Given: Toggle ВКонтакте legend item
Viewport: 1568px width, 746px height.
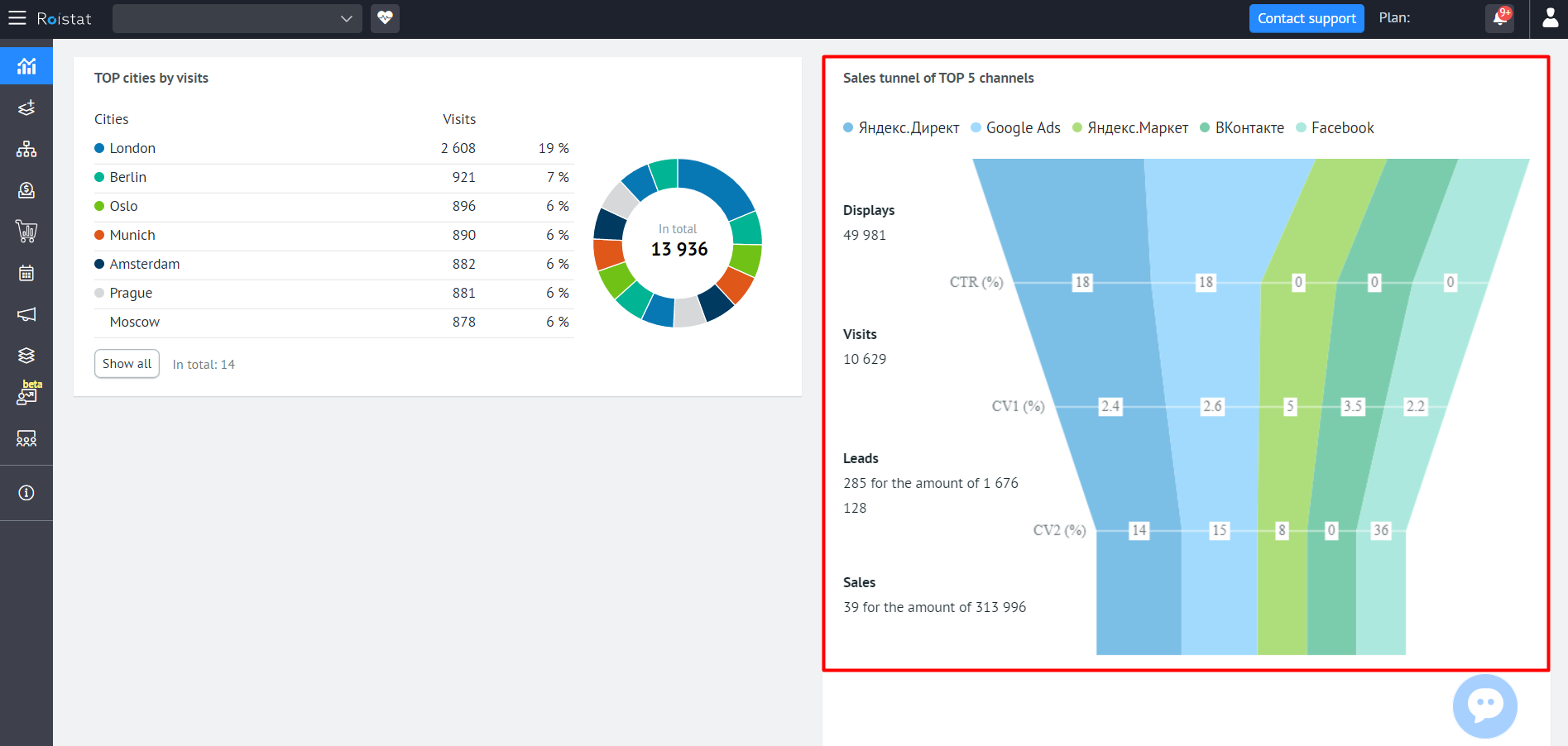Looking at the screenshot, I should click(1242, 127).
